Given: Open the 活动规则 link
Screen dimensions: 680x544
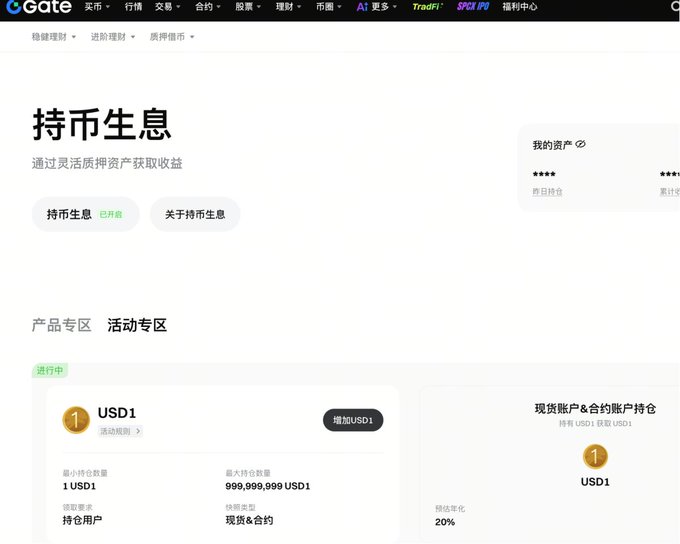Looking at the screenshot, I should coord(120,431).
